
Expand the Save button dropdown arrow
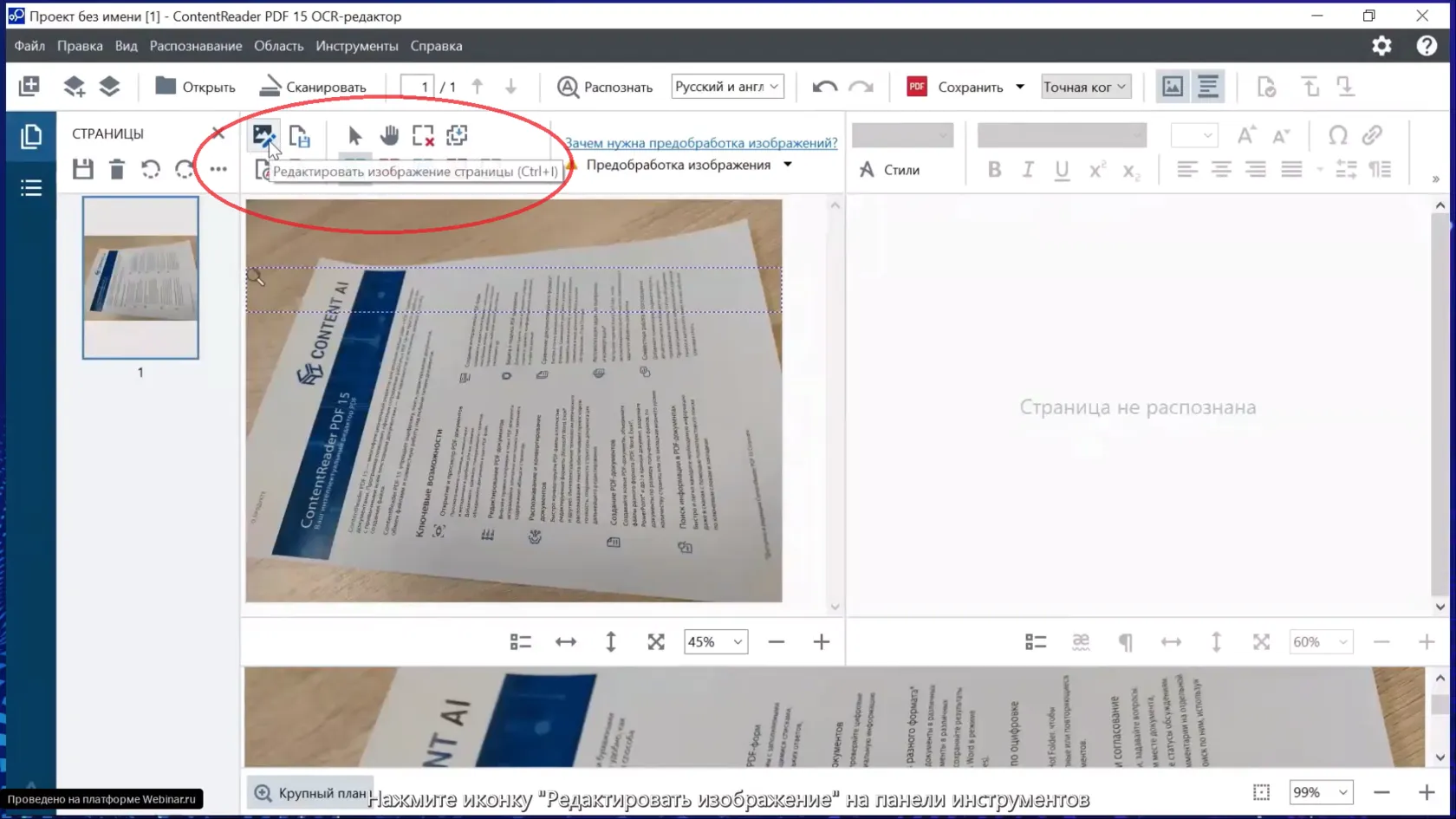(1020, 87)
